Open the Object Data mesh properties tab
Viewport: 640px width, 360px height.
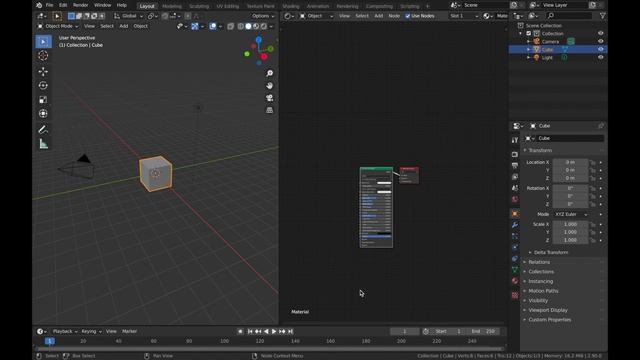click(x=515, y=270)
